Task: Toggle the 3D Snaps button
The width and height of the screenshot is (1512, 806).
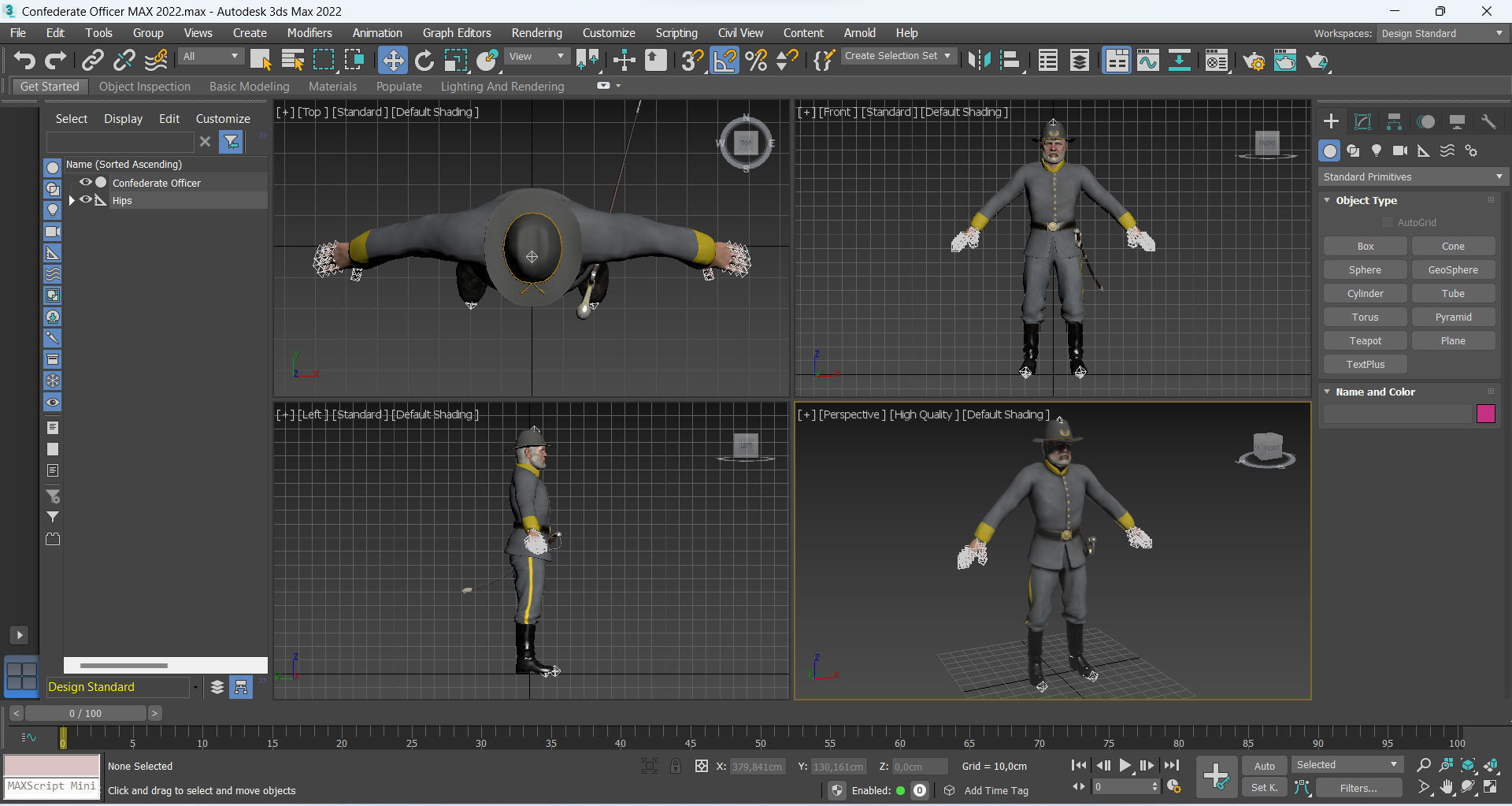Action: [692, 61]
